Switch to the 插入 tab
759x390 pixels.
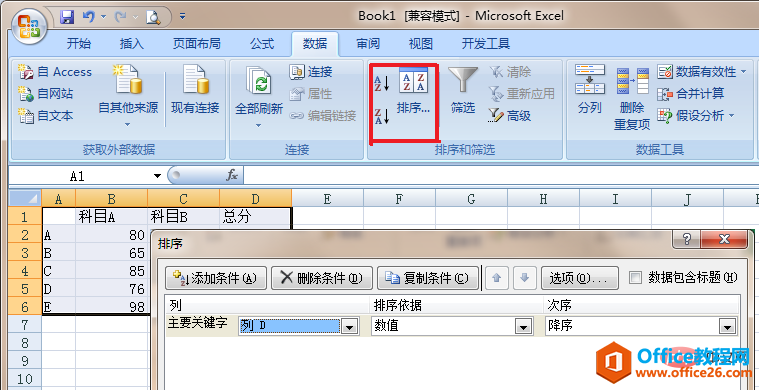(x=132, y=44)
